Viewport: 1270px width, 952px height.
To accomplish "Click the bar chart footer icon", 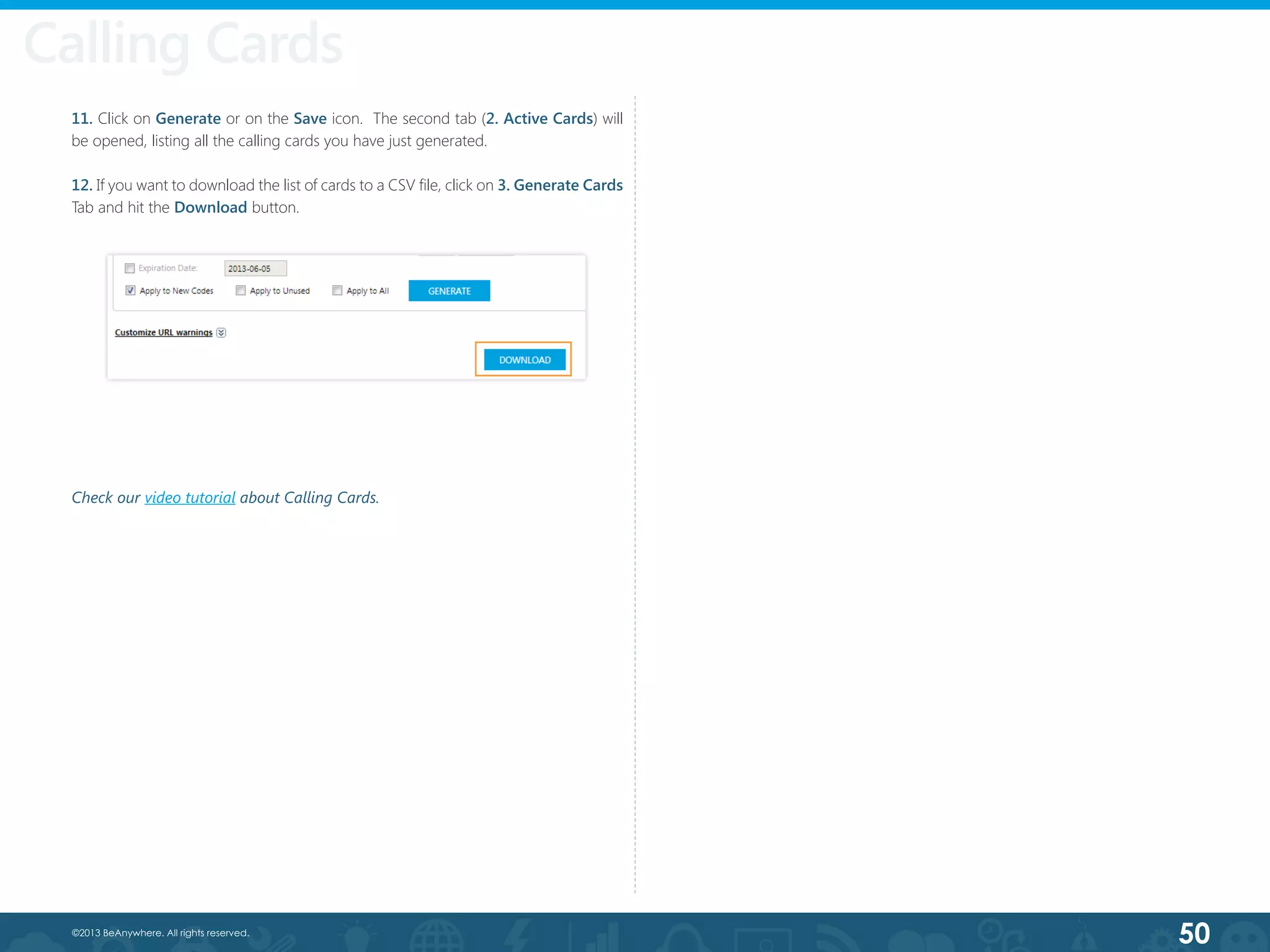I will coord(603,937).
